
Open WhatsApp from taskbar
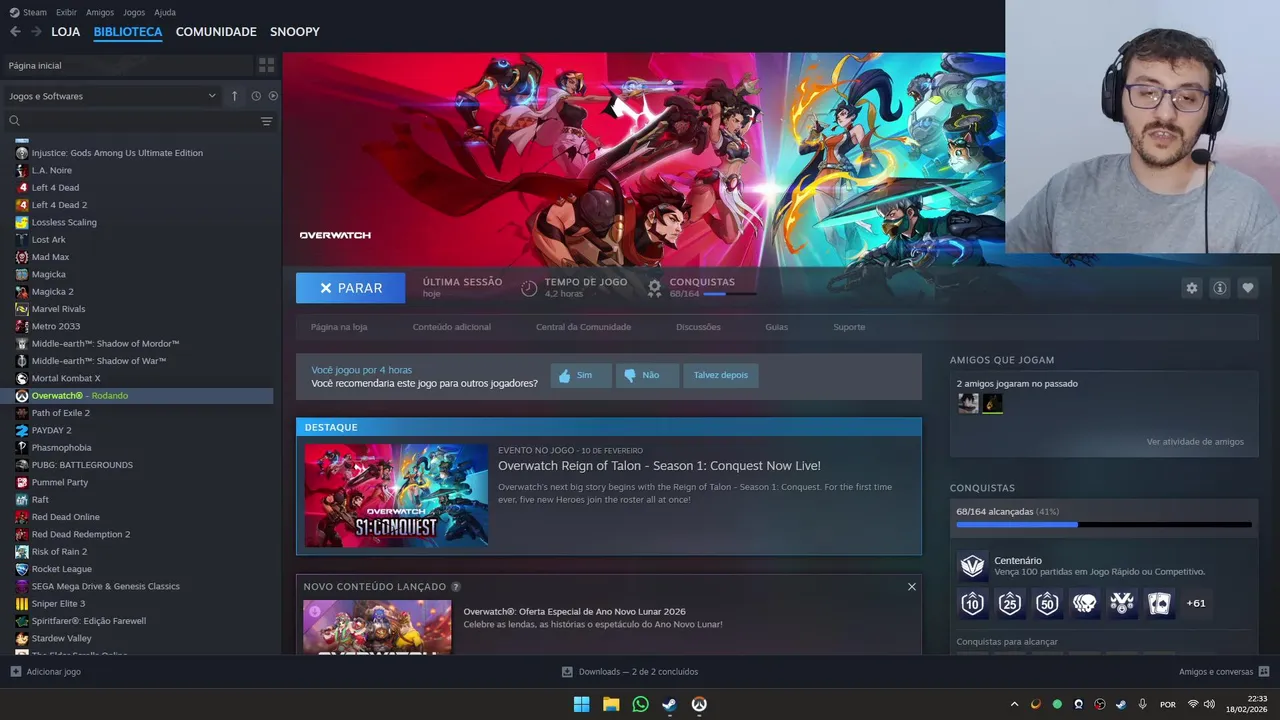click(x=640, y=704)
